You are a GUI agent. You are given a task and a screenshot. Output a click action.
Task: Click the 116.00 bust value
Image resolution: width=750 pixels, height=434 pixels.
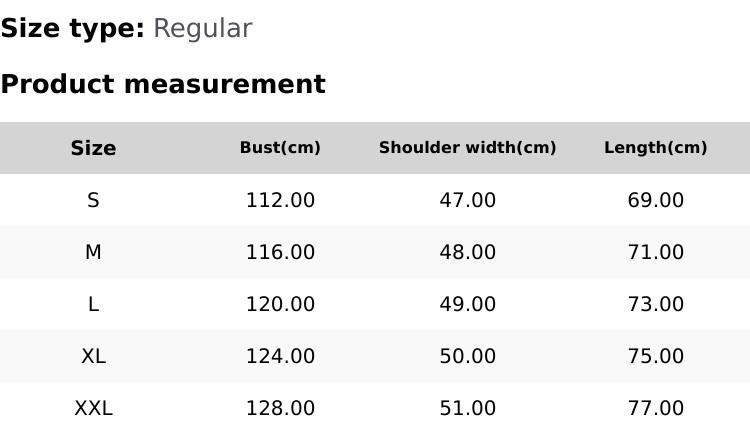tap(280, 252)
